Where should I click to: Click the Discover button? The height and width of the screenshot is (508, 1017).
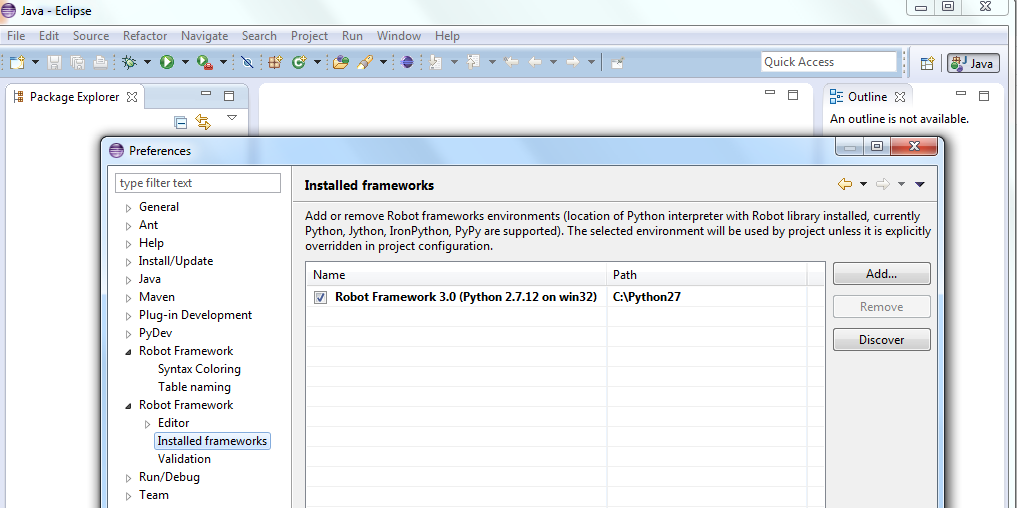[881, 339]
